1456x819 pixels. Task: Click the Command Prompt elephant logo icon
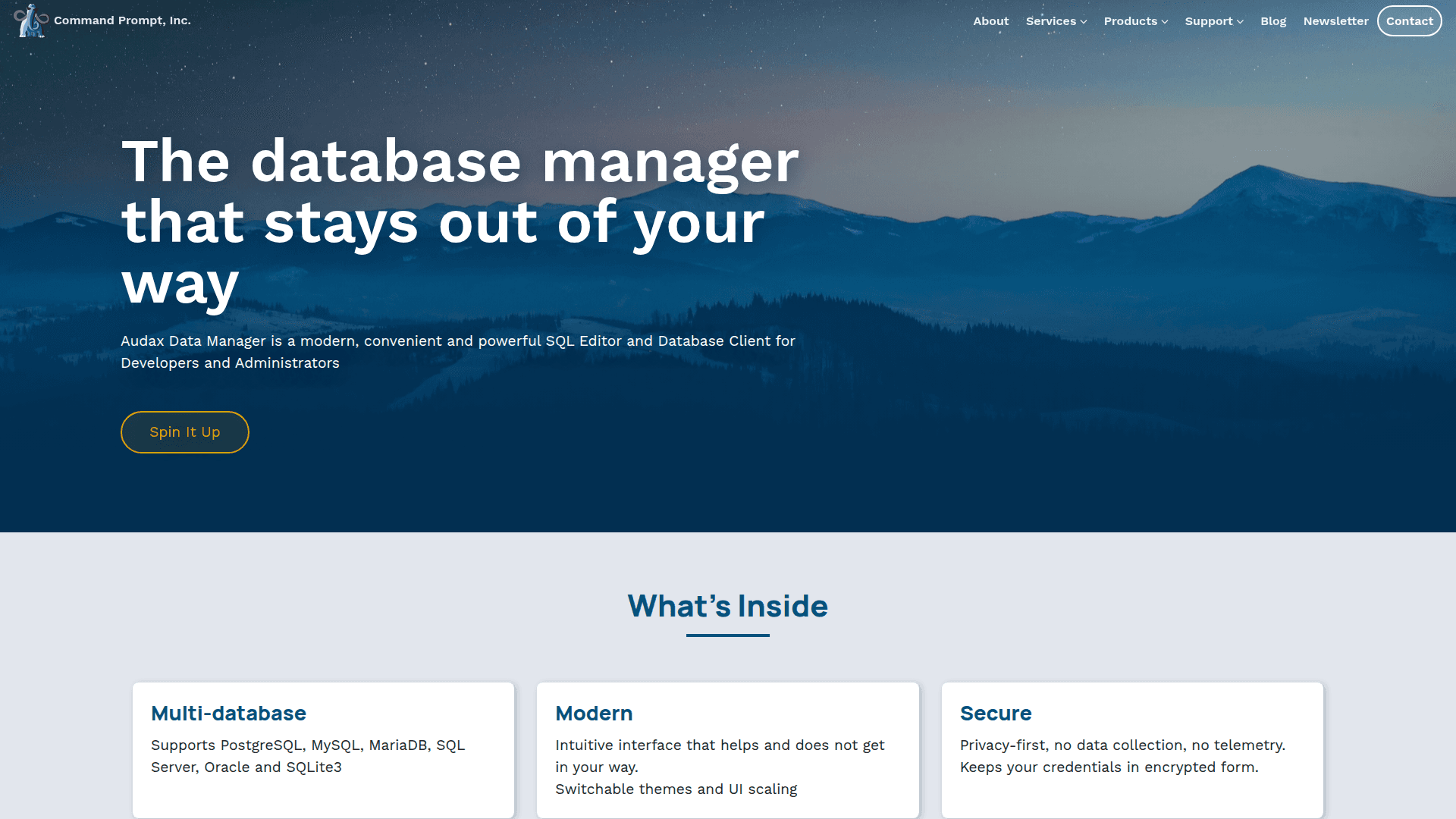click(31, 20)
